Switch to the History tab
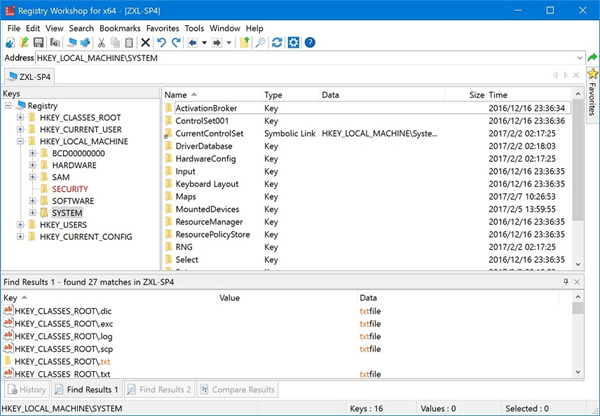The image size is (600, 416). pos(27,389)
